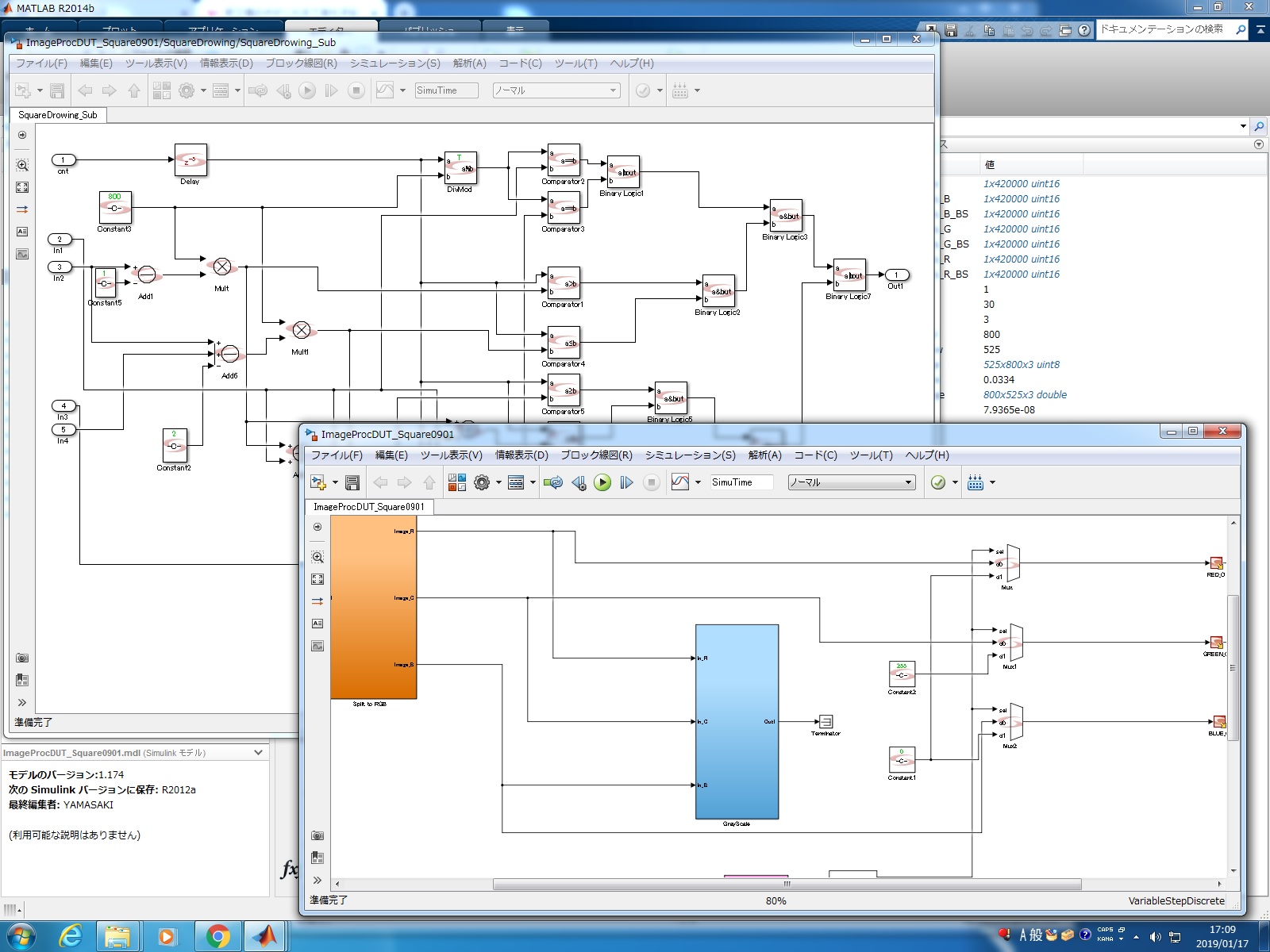The image size is (1270, 952).
Task: Open コード(C) menu in SquareDrowing_Sub window
Action: pyautogui.click(x=520, y=63)
